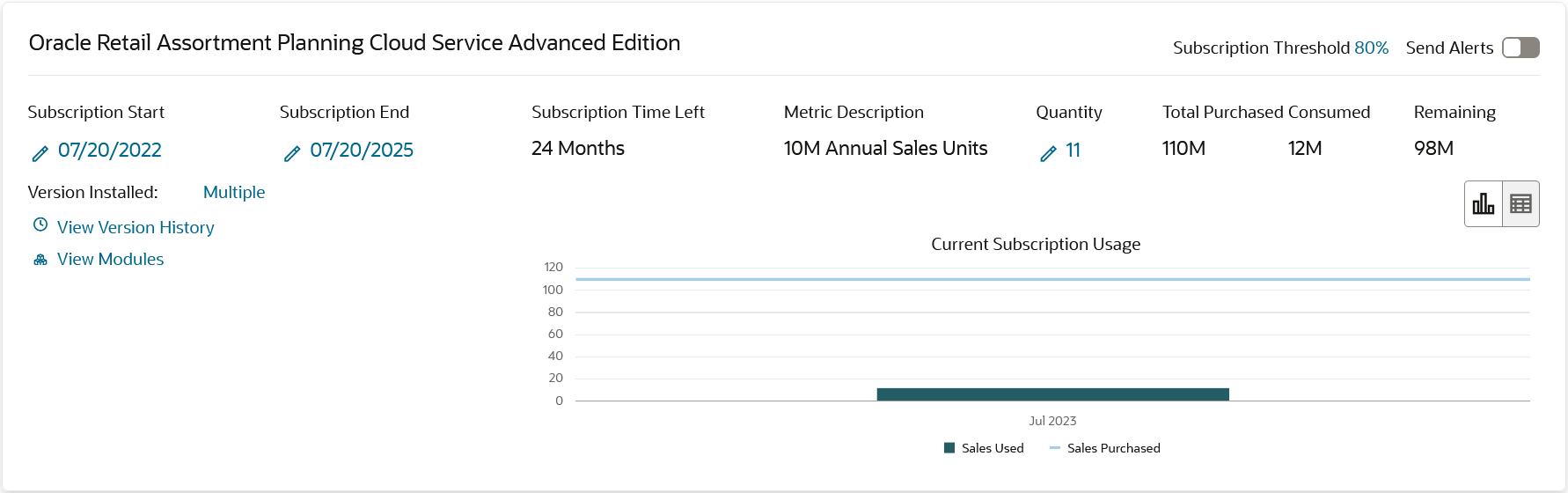1568x493 pixels.
Task: Click the 24 Months time left value
Action: click(578, 148)
